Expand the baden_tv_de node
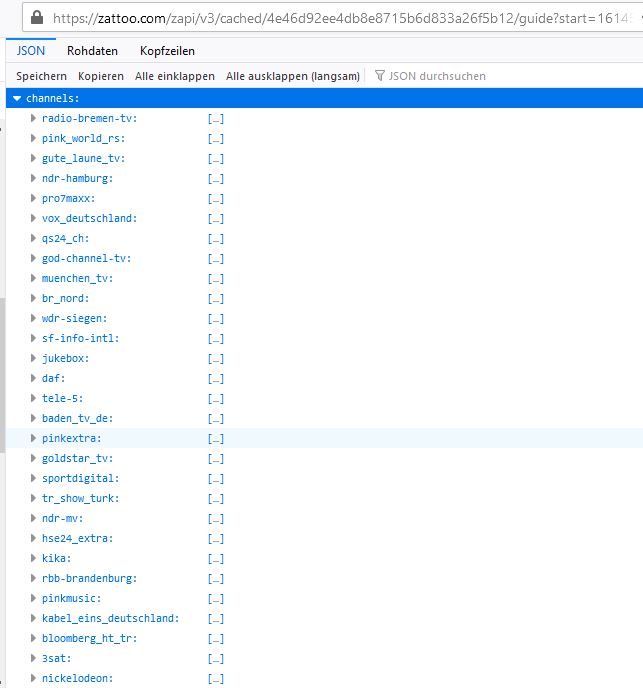Screen dimensions: 643x688 pos(33,418)
